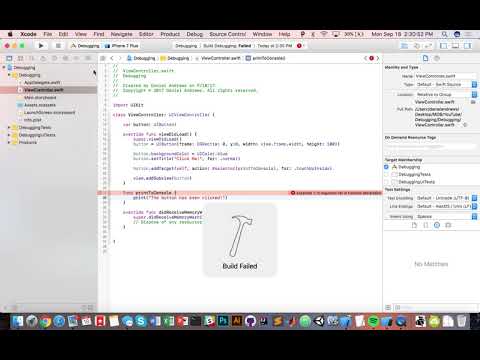Show the Quick Help inspector tab
480x360 pixels.
point(437,58)
